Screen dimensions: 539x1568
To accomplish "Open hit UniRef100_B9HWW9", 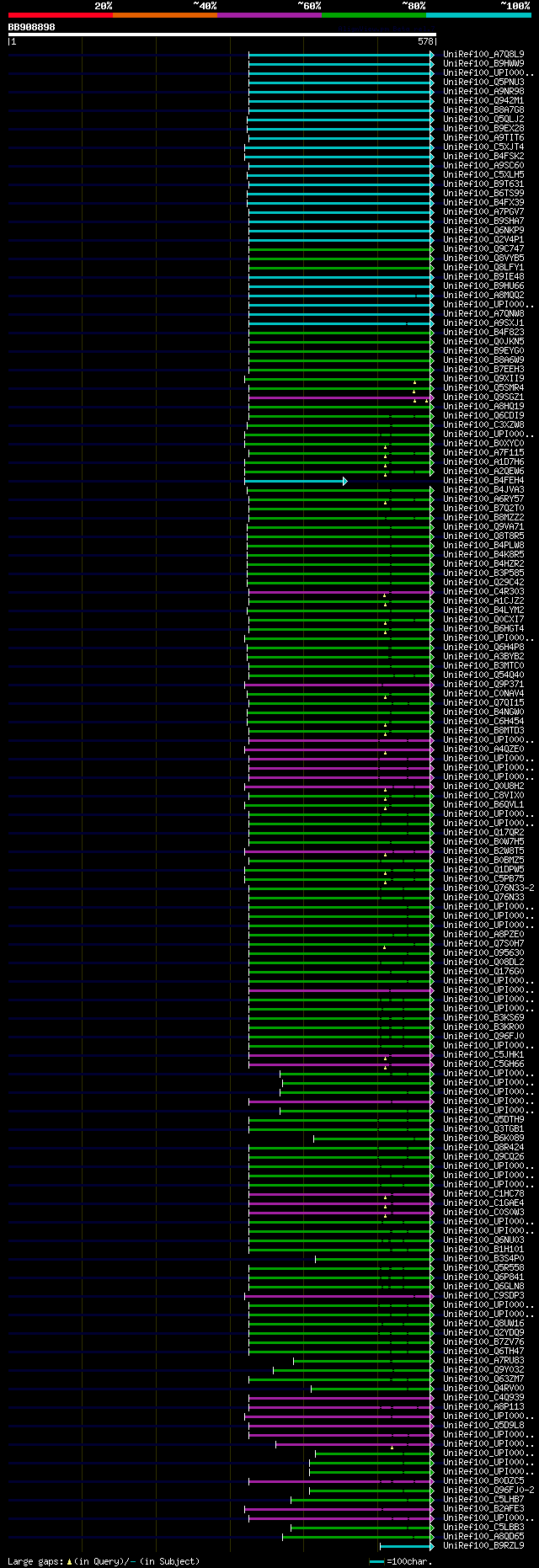I will click(483, 63).
